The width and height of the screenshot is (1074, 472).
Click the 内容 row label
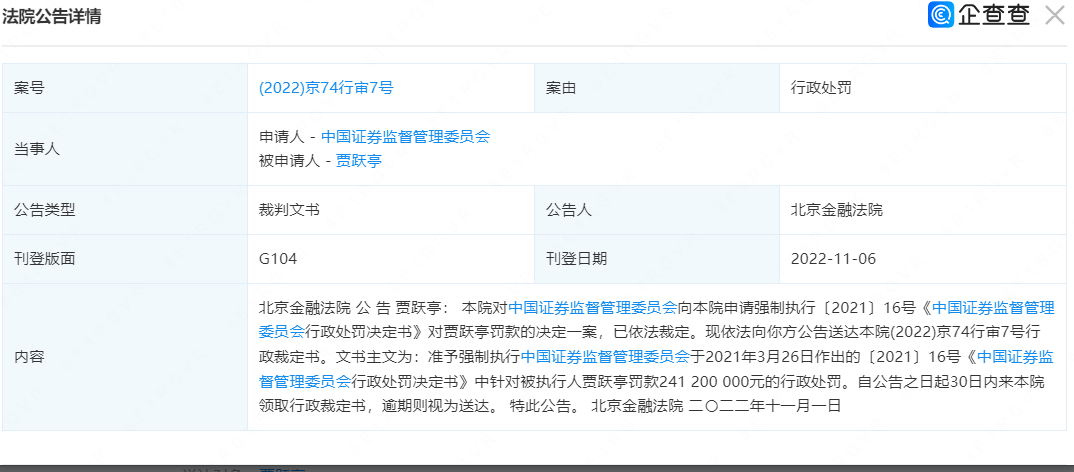coord(29,356)
